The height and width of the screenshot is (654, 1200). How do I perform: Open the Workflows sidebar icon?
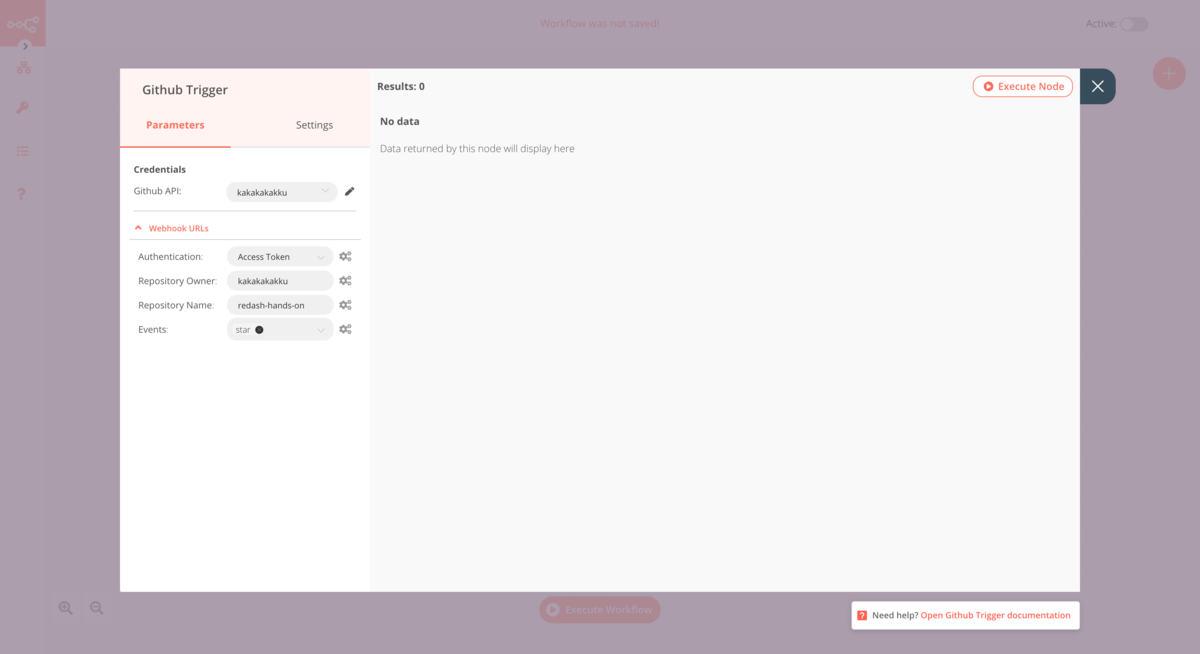[23, 68]
